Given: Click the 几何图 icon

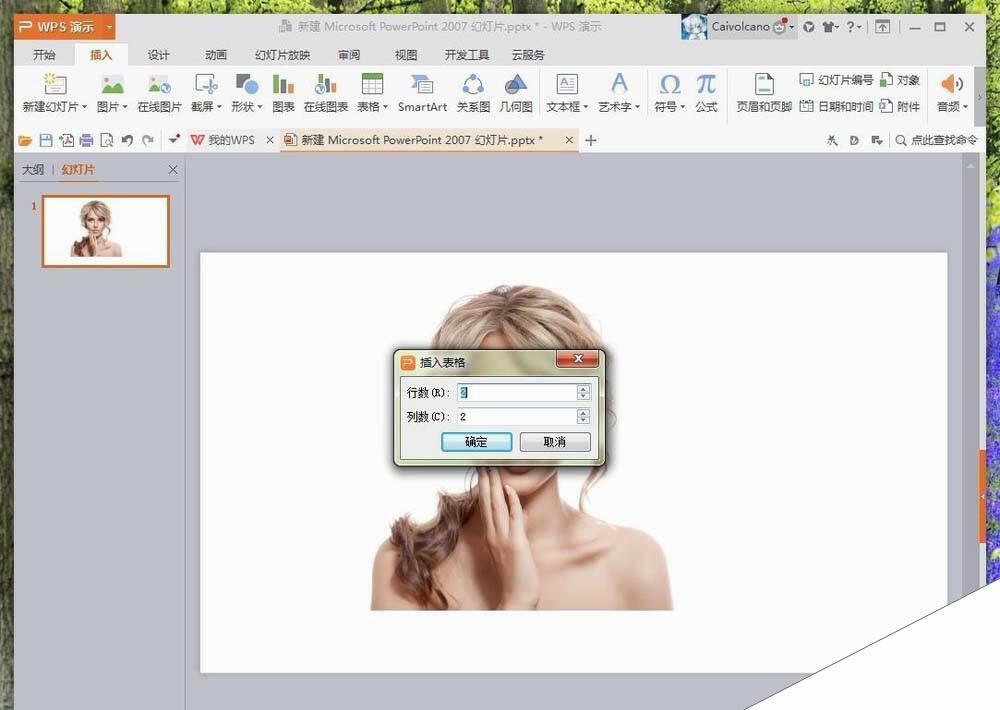Looking at the screenshot, I should [516, 87].
